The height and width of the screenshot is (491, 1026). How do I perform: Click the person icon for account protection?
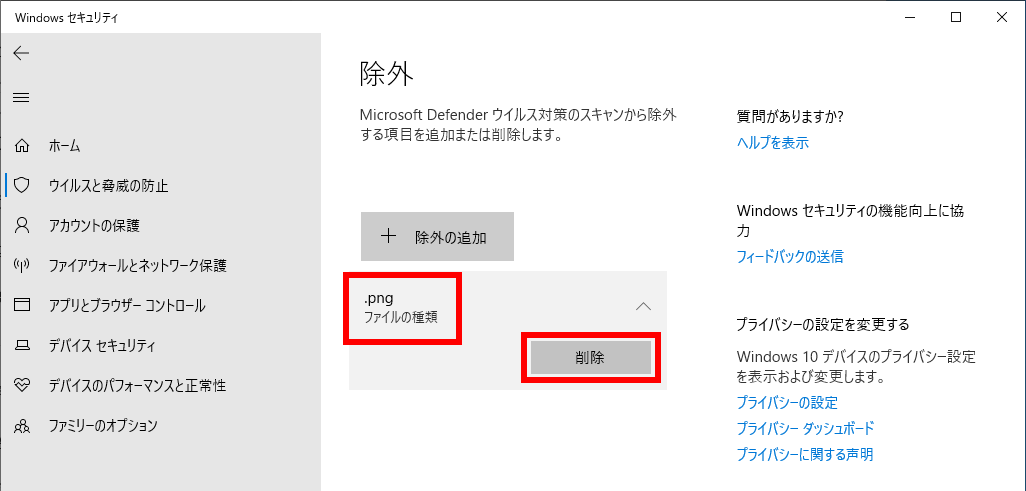22,226
